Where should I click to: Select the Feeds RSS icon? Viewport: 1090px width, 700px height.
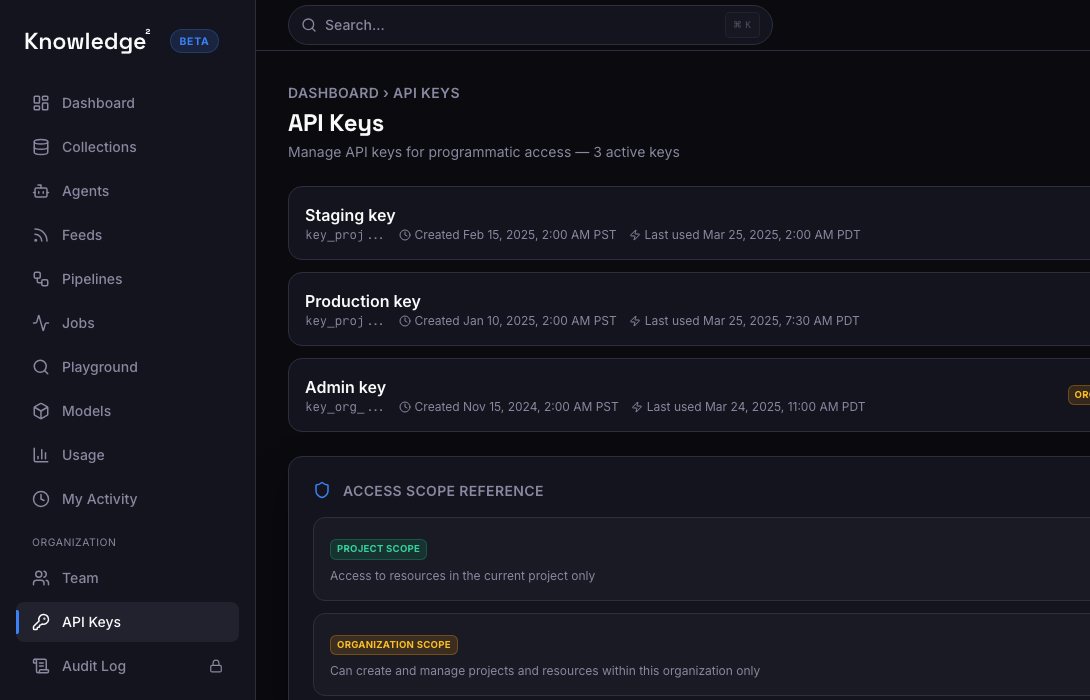(x=40, y=235)
